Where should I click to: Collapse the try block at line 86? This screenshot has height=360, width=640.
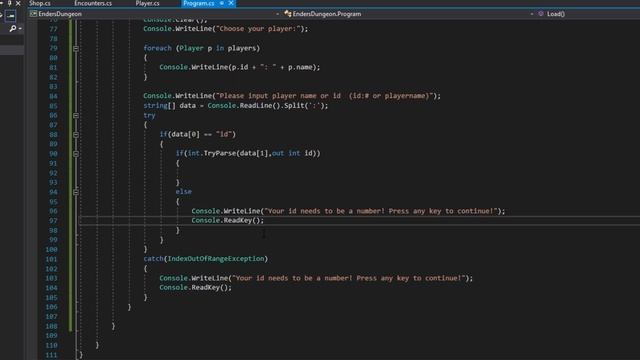(x=76, y=116)
